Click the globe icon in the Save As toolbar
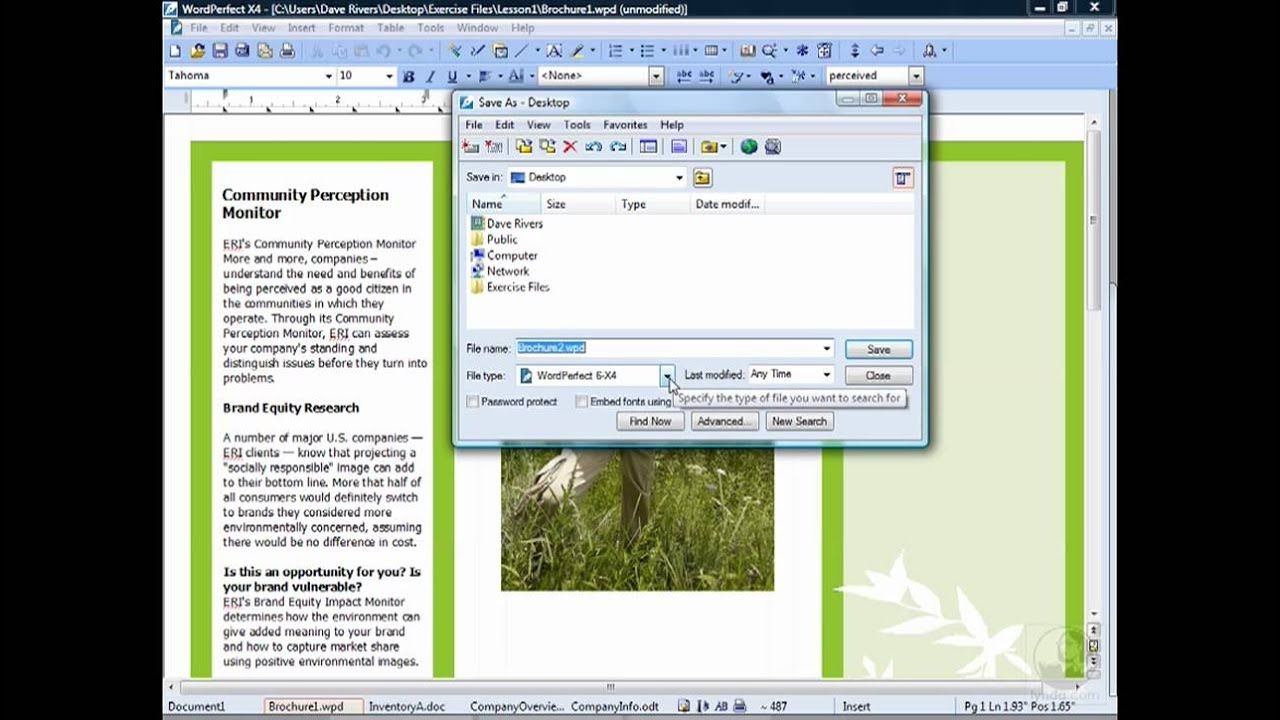The image size is (1280, 720). tap(749, 147)
